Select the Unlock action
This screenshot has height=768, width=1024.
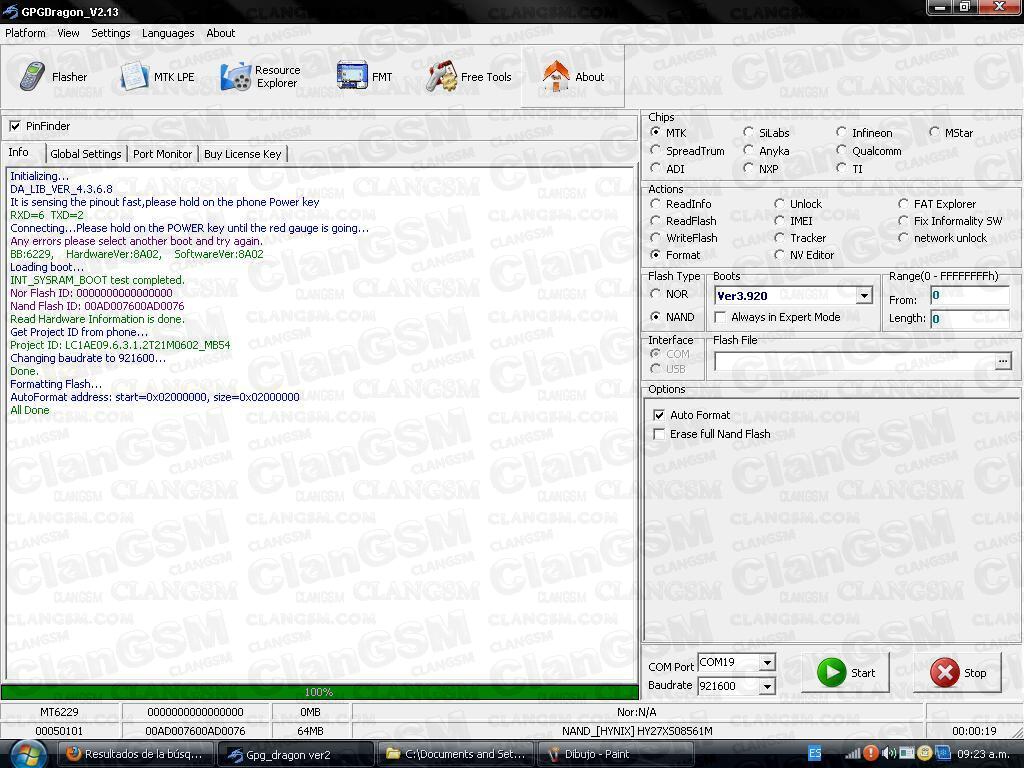pyautogui.click(x=779, y=204)
